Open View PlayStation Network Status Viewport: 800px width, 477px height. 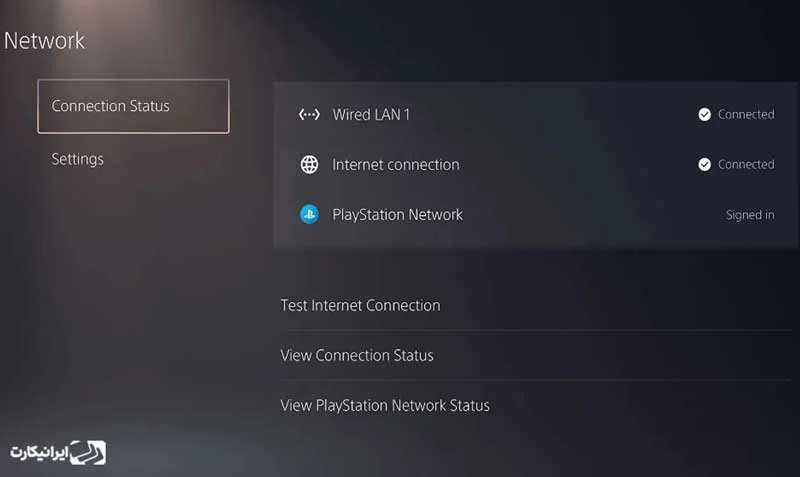pos(385,405)
